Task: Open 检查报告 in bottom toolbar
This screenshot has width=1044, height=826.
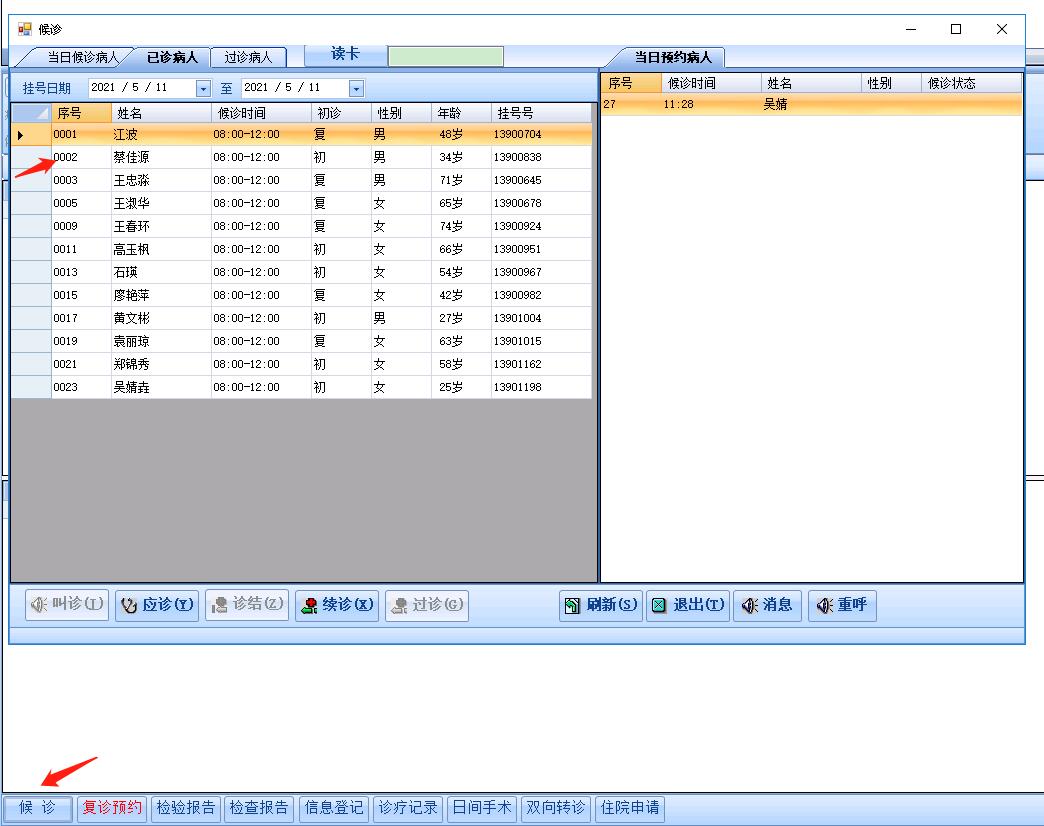Action: click(x=259, y=807)
